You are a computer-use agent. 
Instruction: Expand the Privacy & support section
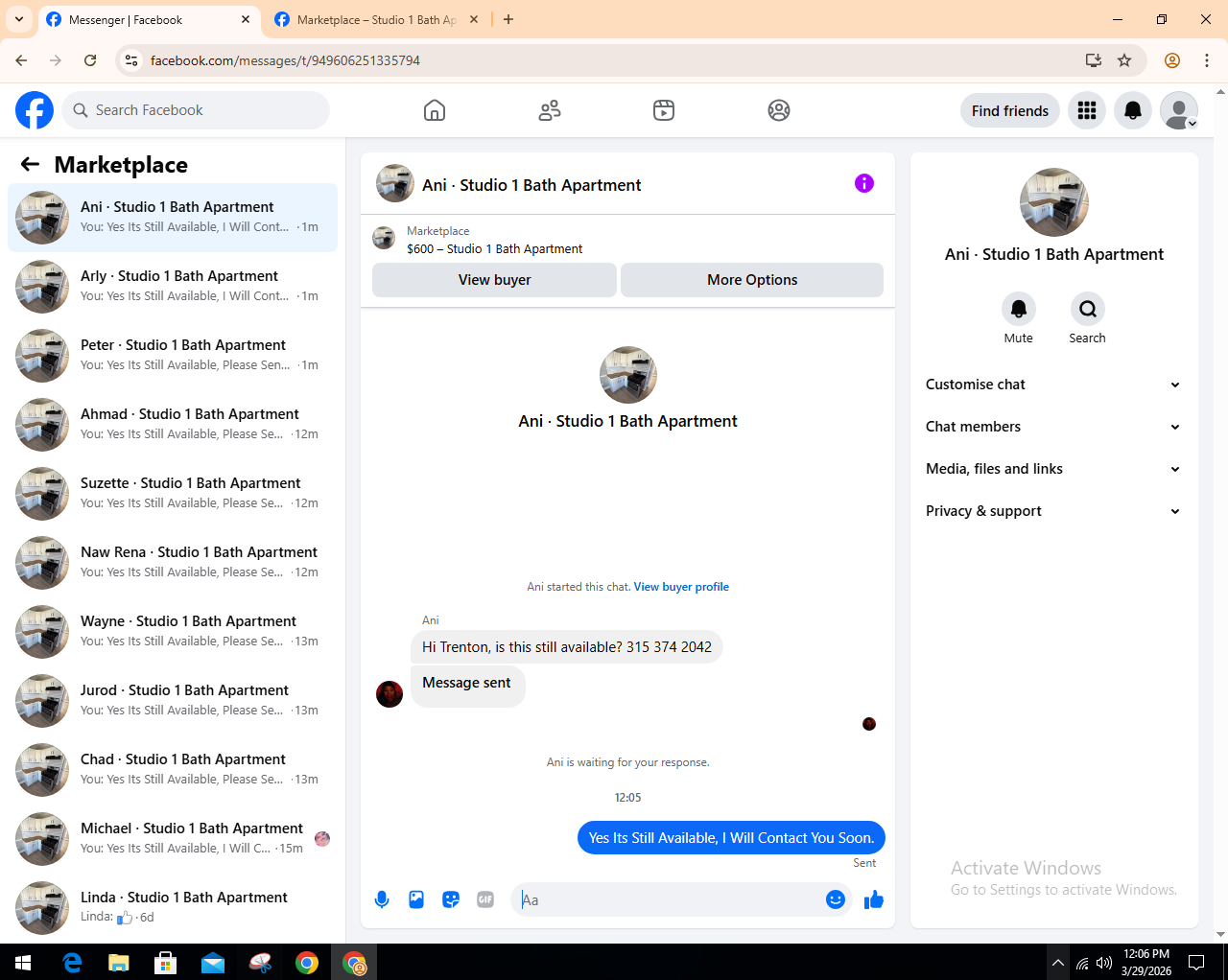[1053, 511]
